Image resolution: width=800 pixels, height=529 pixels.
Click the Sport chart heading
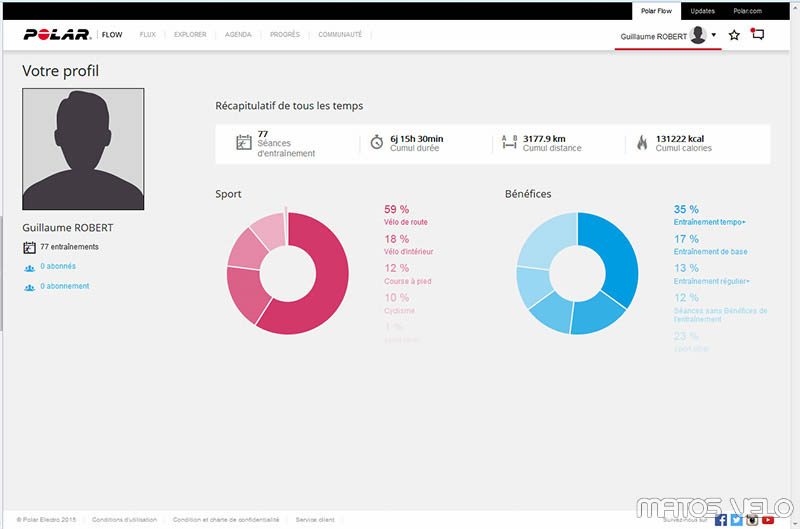(228, 194)
